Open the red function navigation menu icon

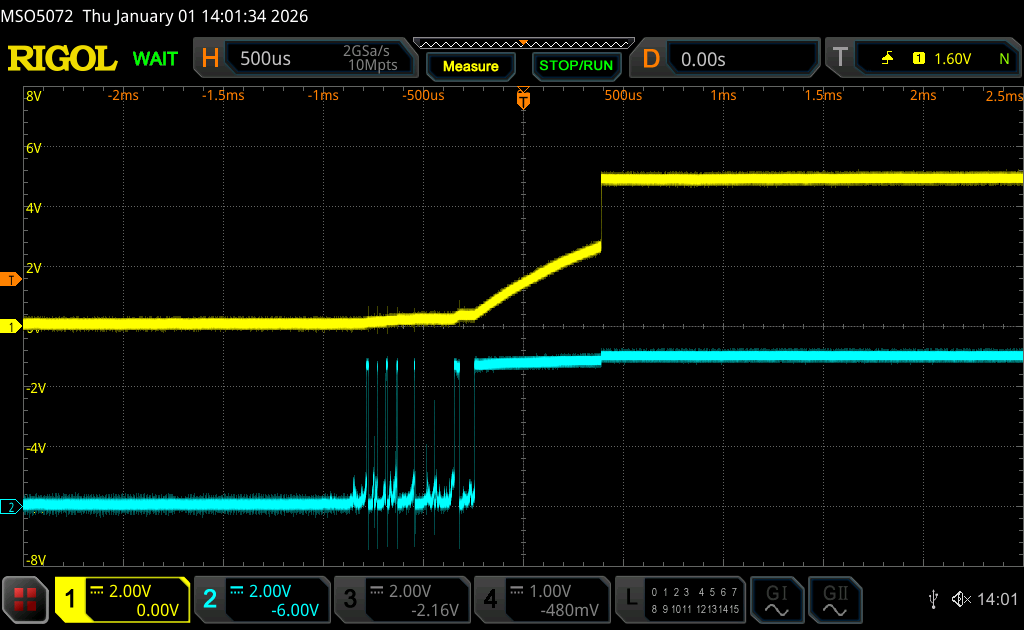(25, 599)
